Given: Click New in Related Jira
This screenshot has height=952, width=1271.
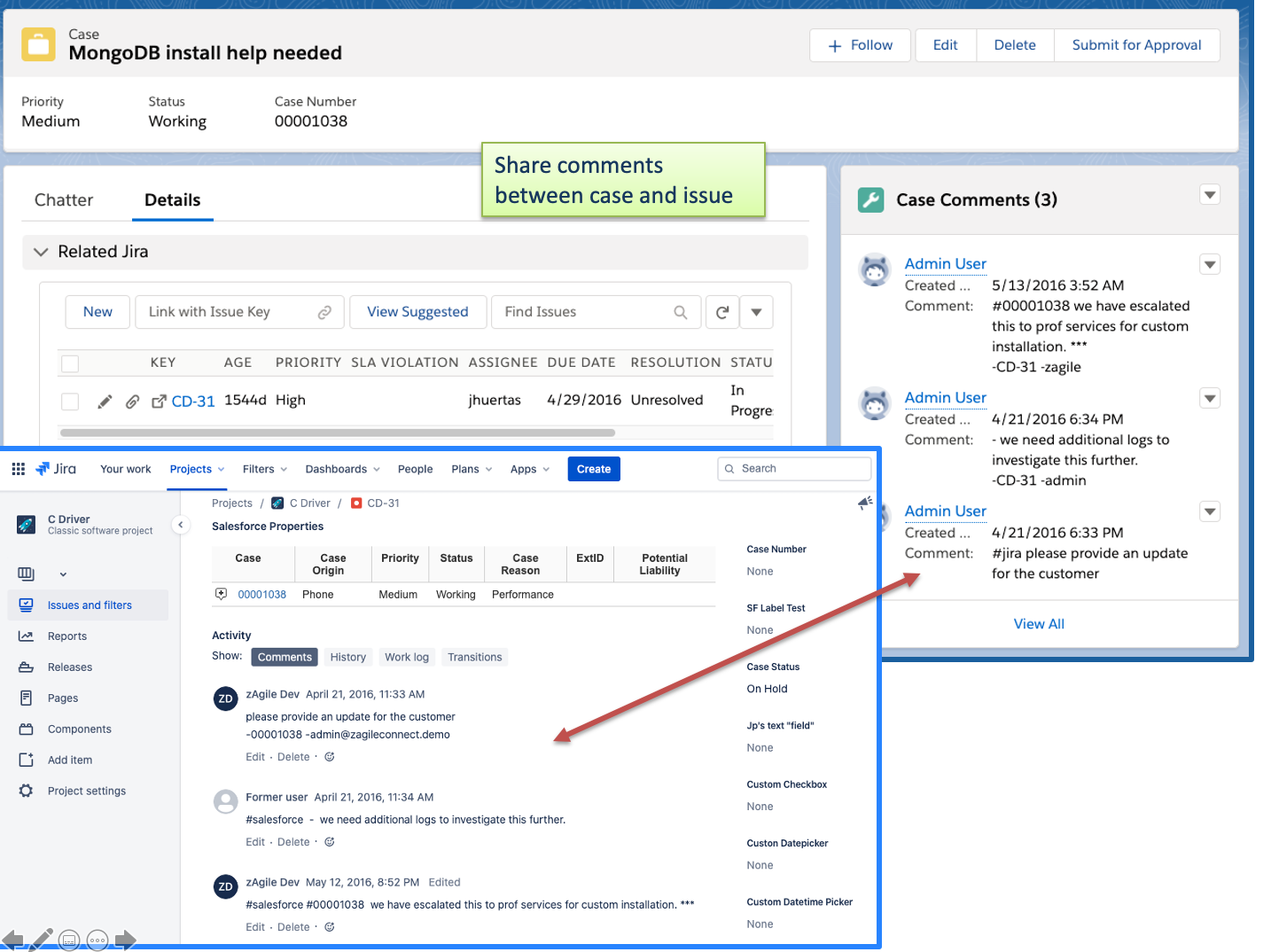Looking at the screenshot, I should (97, 312).
